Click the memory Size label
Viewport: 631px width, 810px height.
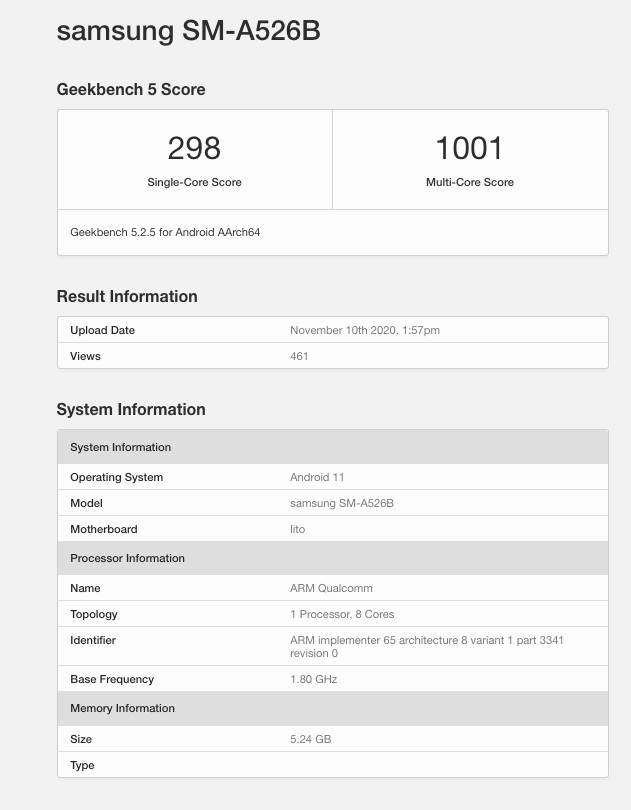pos(81,739)
